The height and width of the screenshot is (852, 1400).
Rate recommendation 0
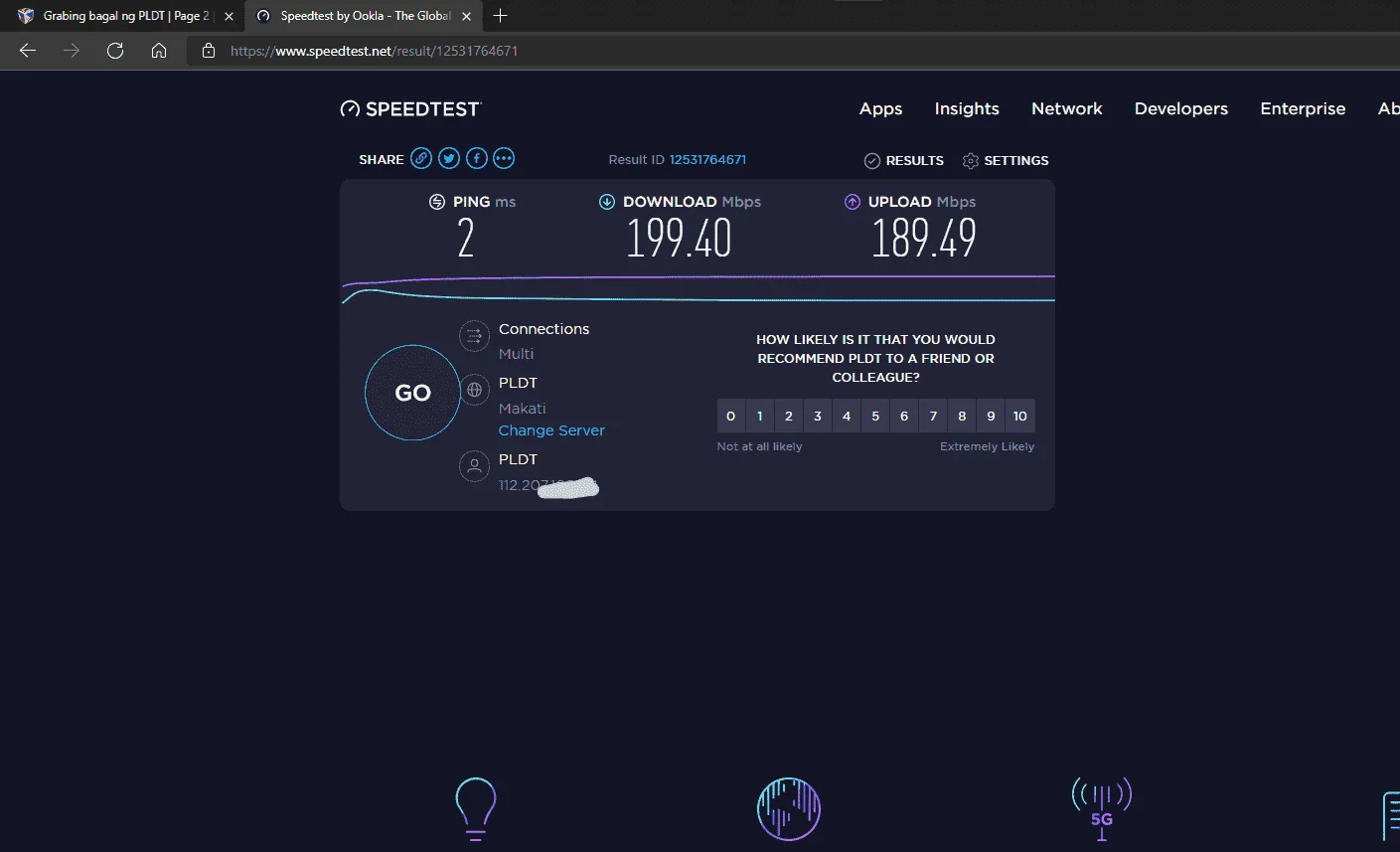[x=731, y=416]
